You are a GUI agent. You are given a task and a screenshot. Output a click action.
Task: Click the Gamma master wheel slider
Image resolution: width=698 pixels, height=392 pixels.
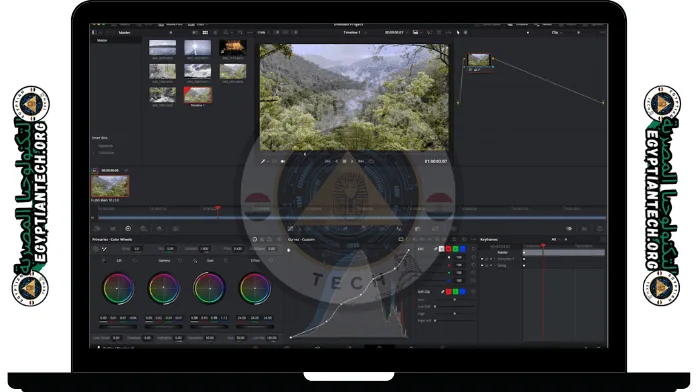pos(164,327)
